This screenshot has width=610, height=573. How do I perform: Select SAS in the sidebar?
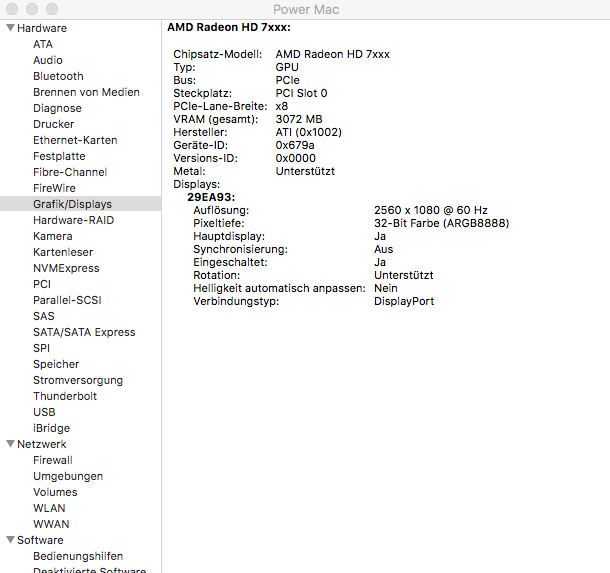point(44,316)
